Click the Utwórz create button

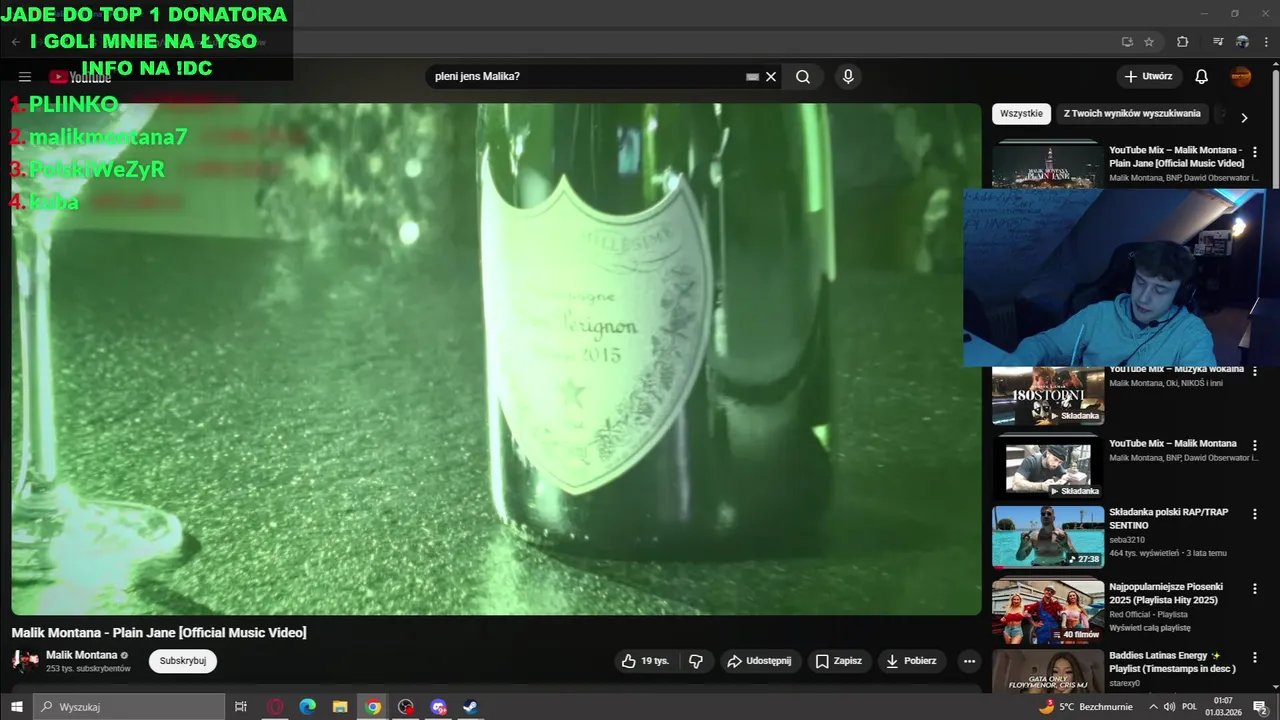(1149, 77)
